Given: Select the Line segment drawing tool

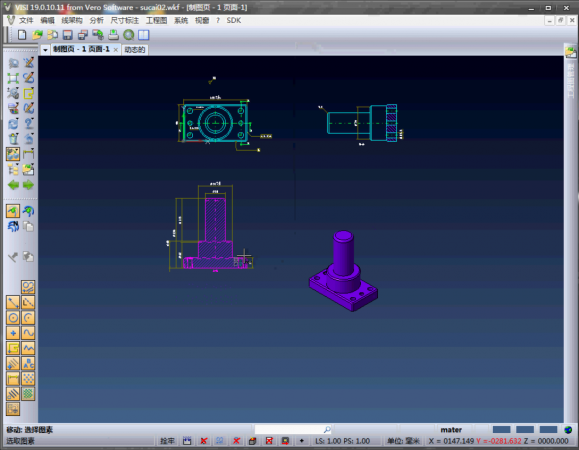Looking at the screenshot, I should click(x=13, y=302).
